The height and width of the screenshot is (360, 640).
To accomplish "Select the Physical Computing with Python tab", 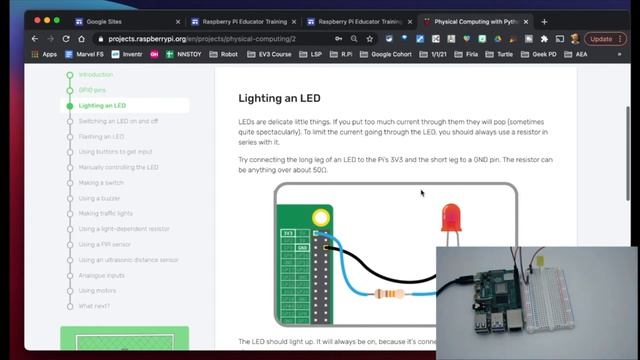I will [476, 22].
